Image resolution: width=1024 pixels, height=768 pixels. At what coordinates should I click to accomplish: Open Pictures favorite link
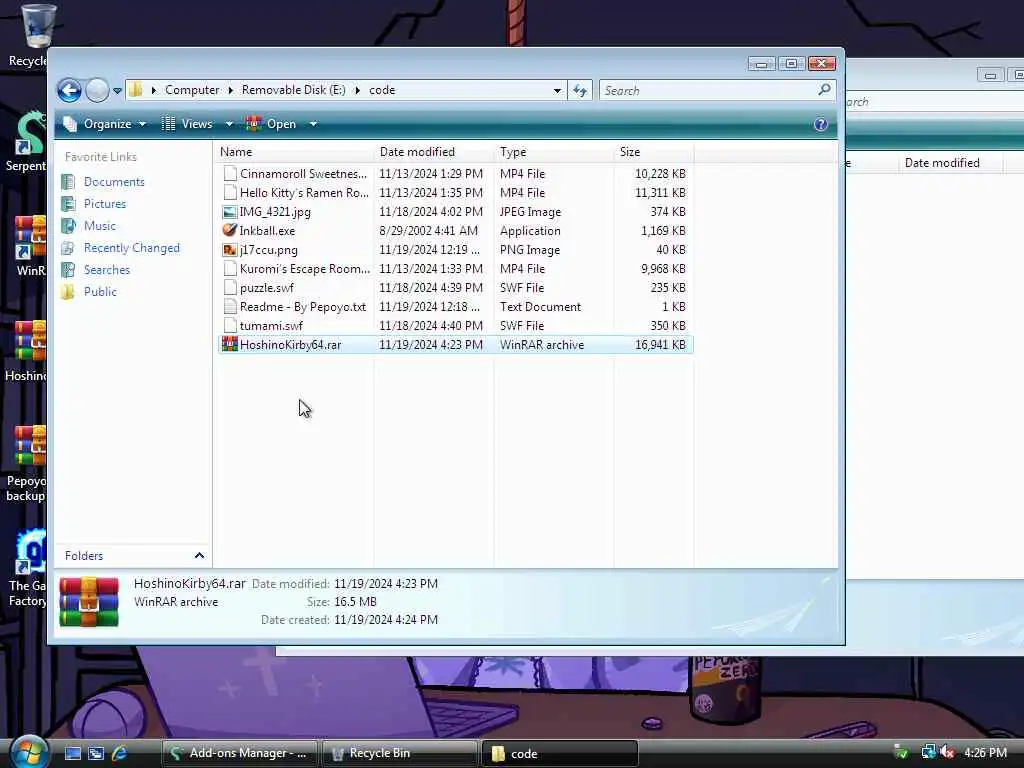point(104,204)
